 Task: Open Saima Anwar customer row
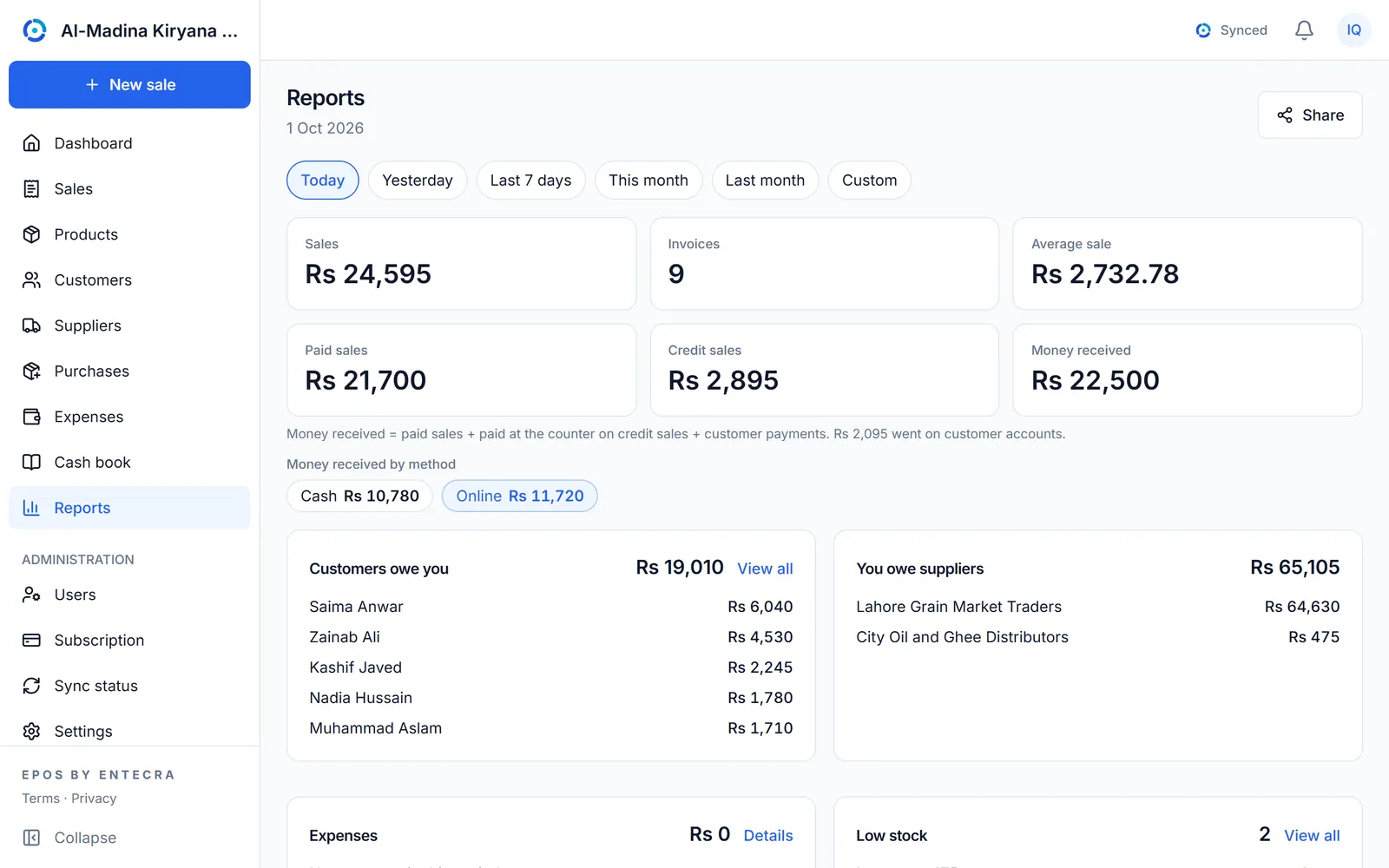point(551,607)
